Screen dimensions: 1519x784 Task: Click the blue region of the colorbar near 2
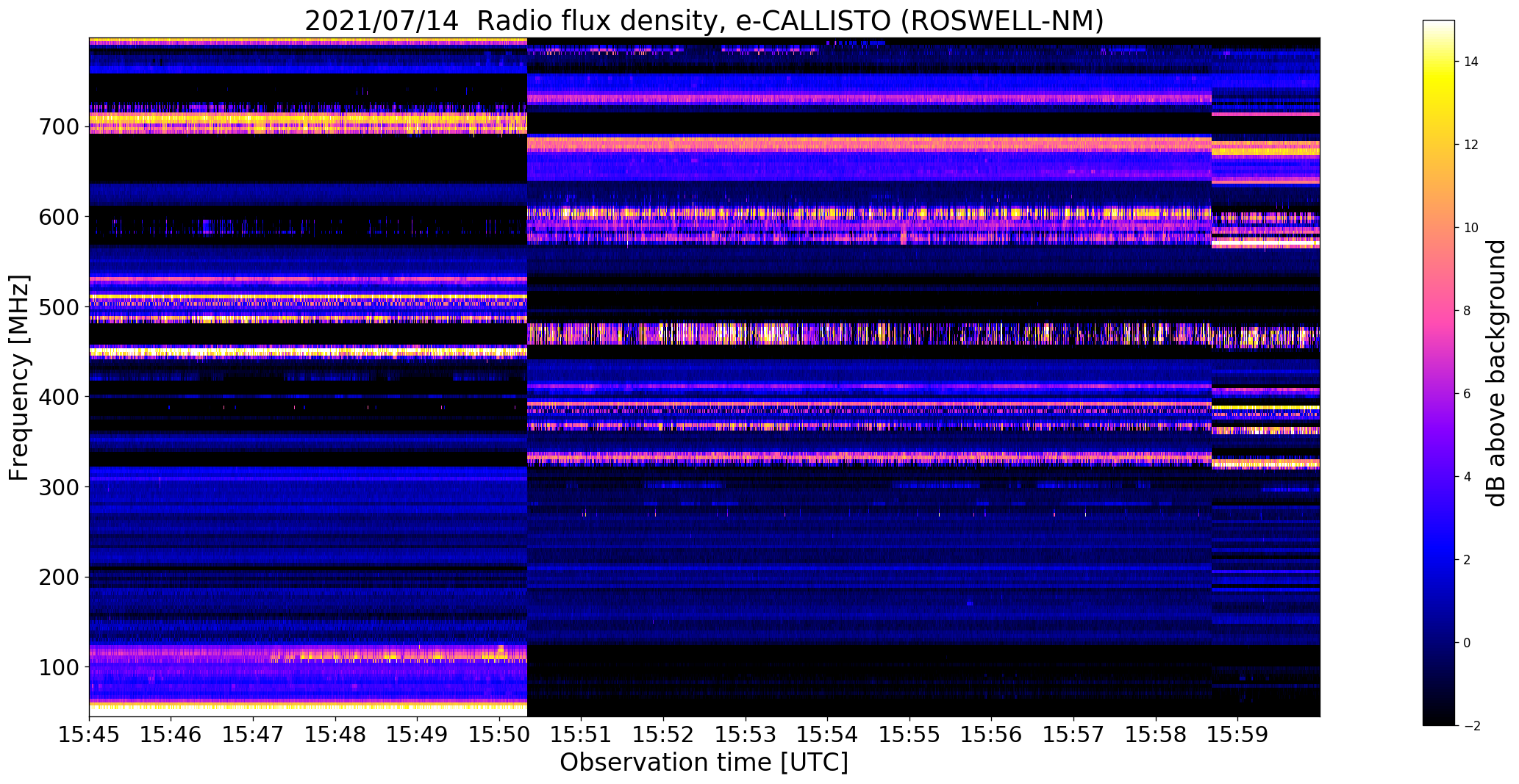(1438, 560)
